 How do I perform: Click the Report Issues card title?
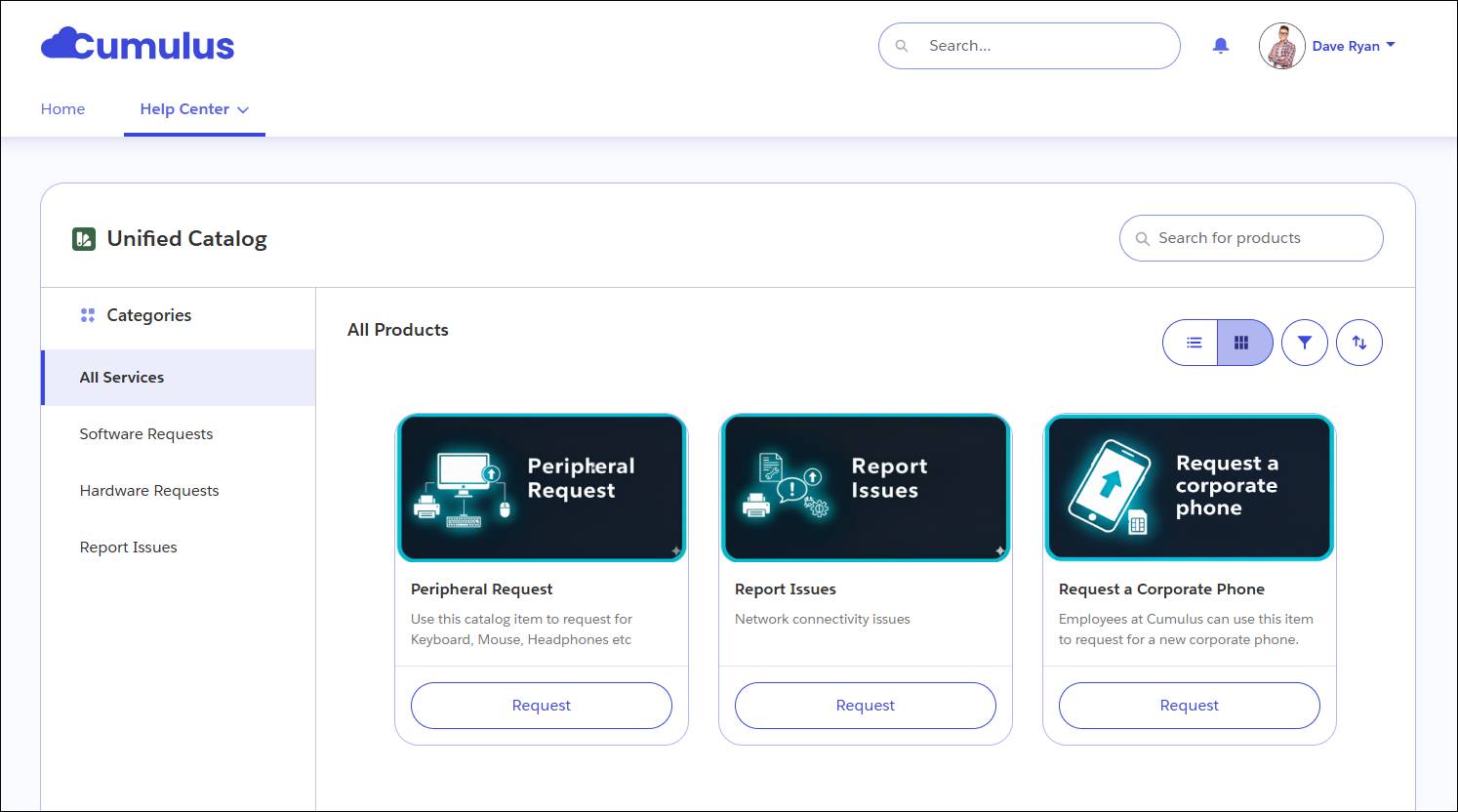[x=786, y=589]
